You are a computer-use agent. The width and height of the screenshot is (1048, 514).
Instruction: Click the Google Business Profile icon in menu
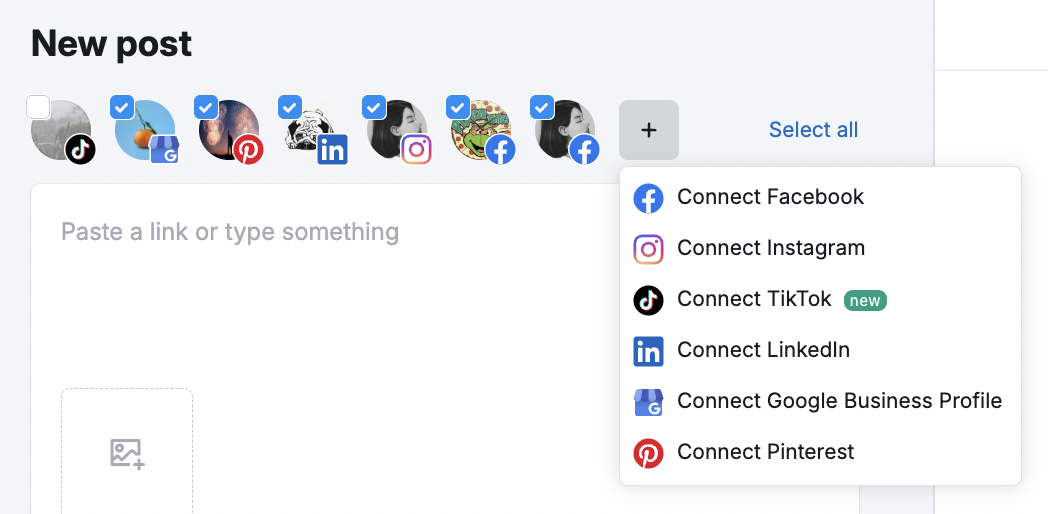pyautogui.click(x=648, y=402)
